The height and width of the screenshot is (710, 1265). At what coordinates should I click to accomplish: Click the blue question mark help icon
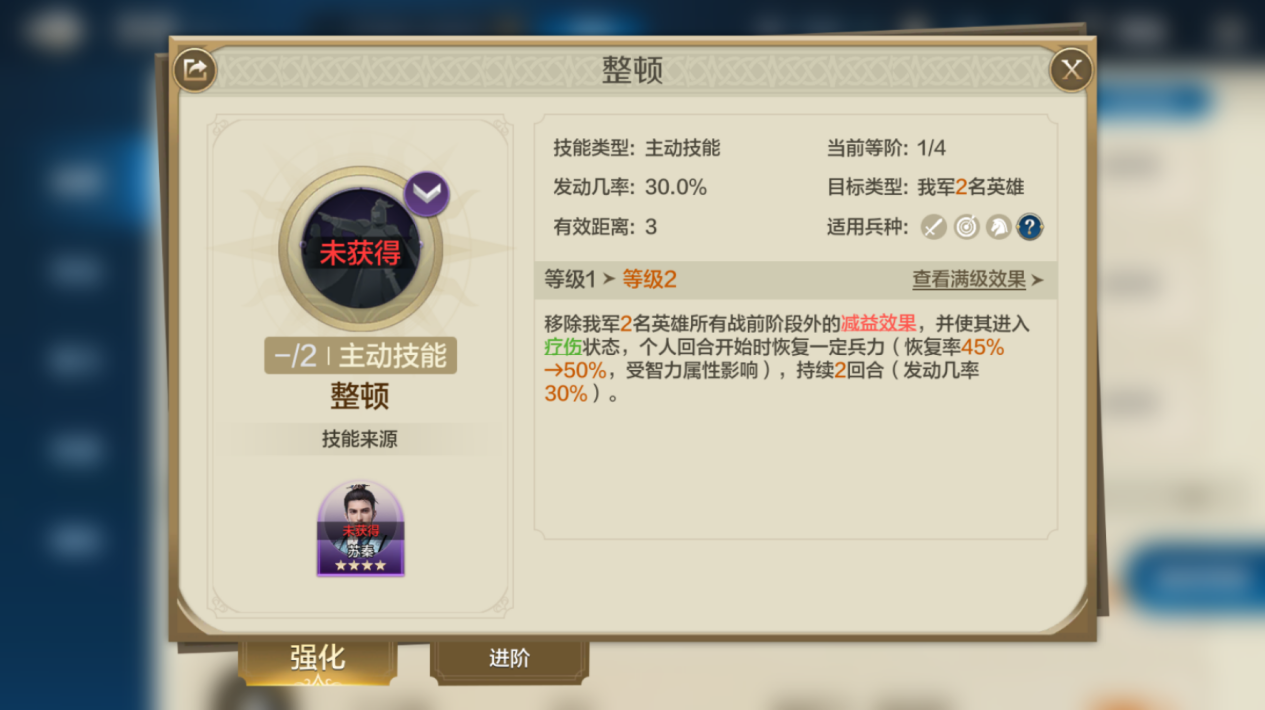click(x=1030, y=227)
